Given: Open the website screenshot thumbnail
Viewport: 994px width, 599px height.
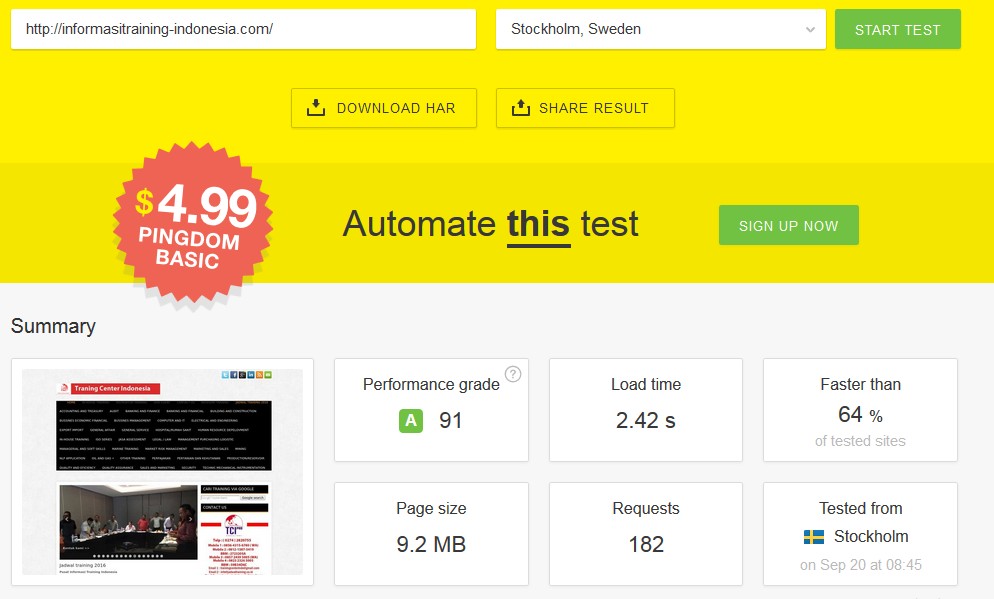Looking at the screenshot, I should tap(162, 472).
